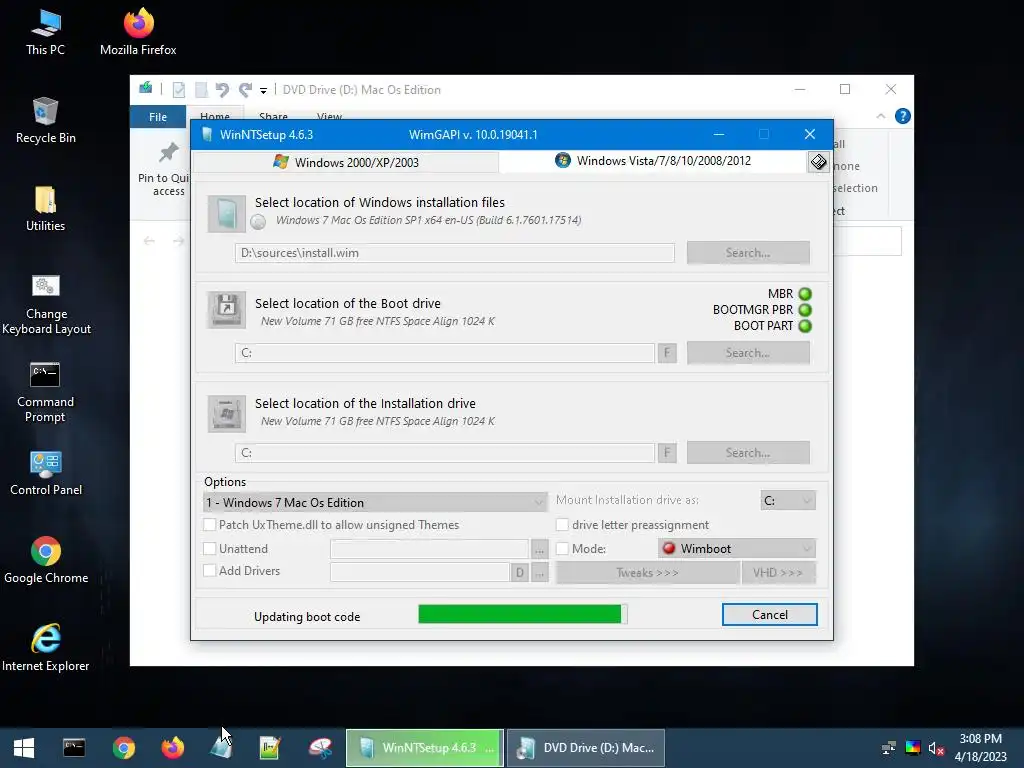Open the taskbar icon left of WinNTSetup

(320, 748)
